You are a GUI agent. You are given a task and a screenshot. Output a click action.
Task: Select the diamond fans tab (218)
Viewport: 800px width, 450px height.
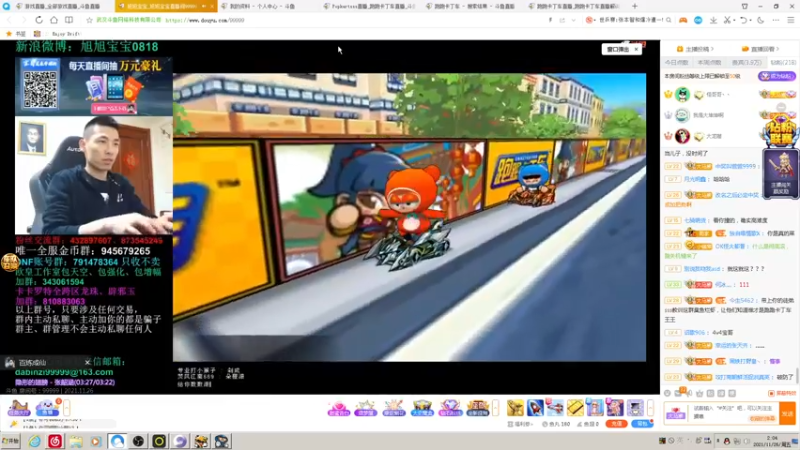[783, 62]
